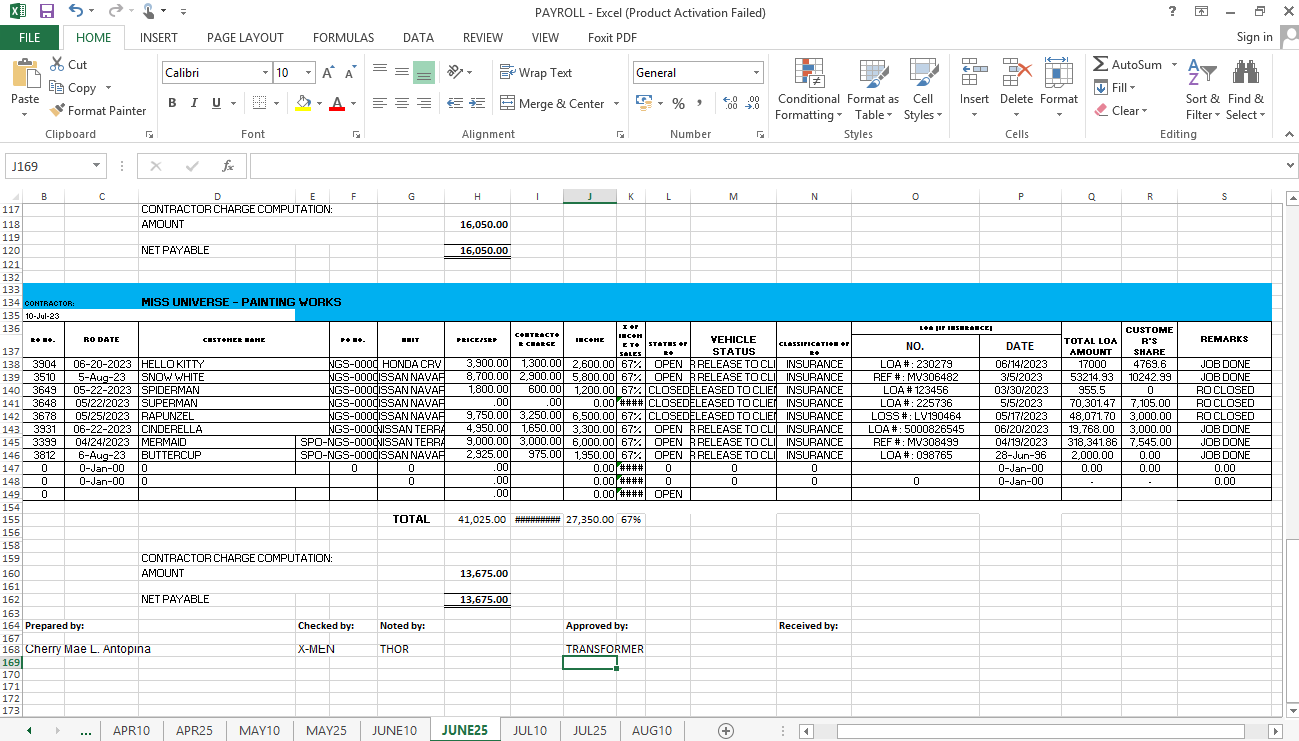Open Conditional Formatting
Image resolution: width=1299 pixels, height=741 pixels.
[809, 89]
